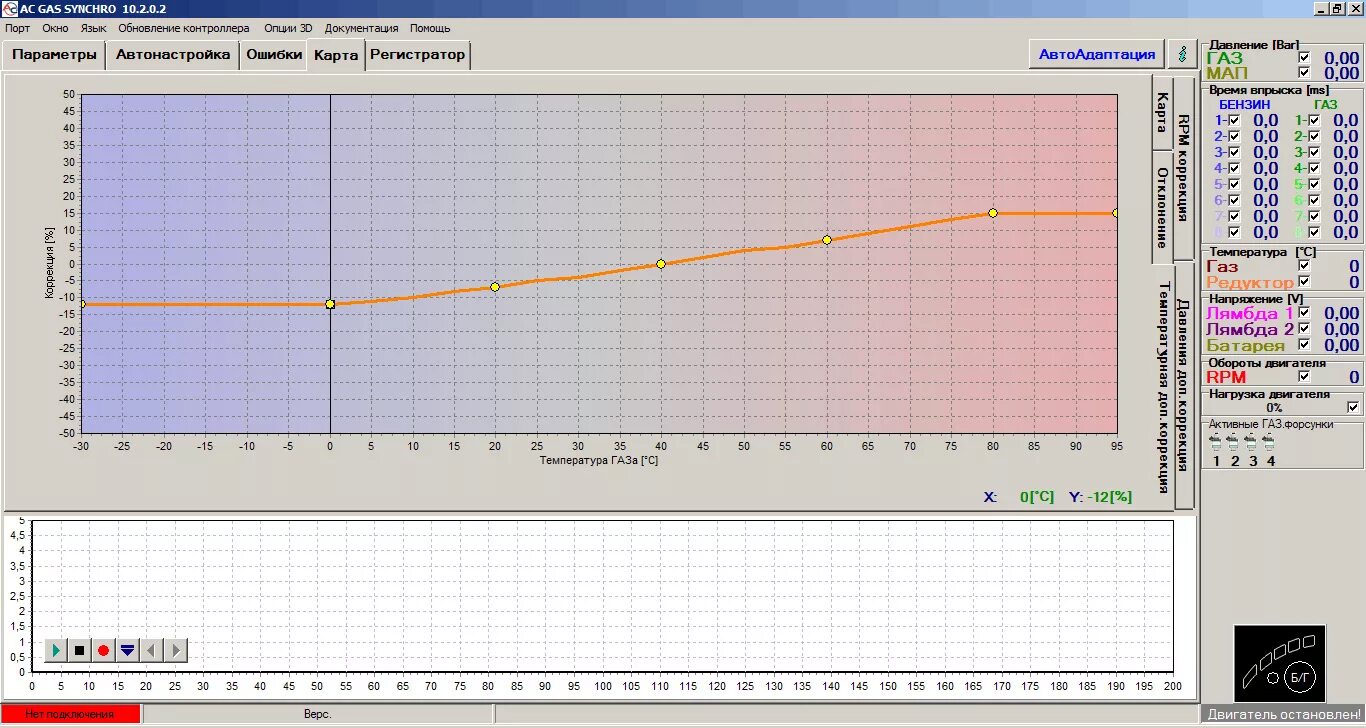The height and width of the screenshot is (728, 1366).
Task: Toggle the Газ temperature checkbox
Action: coord(1303,266)
